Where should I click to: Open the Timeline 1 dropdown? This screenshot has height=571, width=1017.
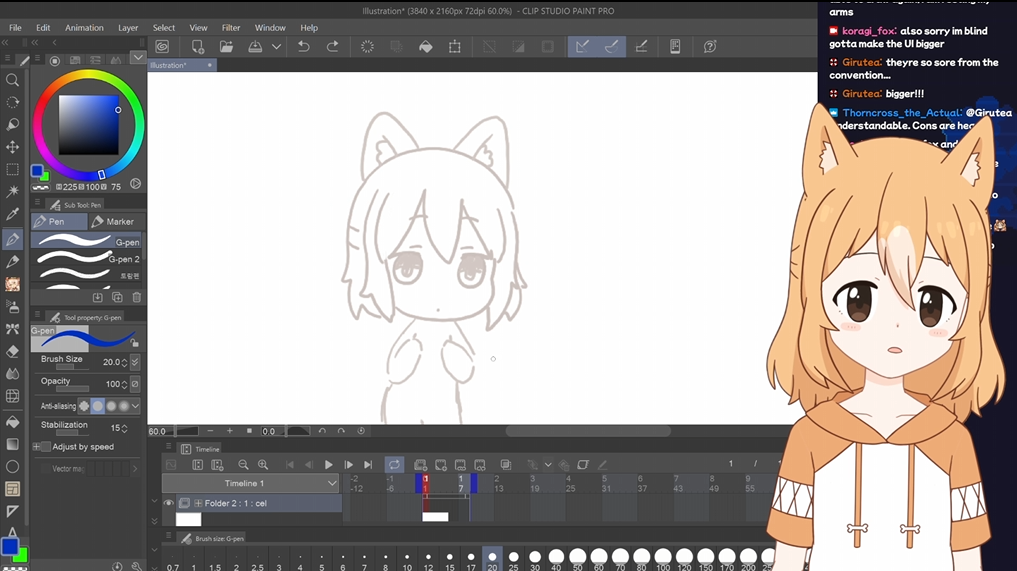pos(250,483)
